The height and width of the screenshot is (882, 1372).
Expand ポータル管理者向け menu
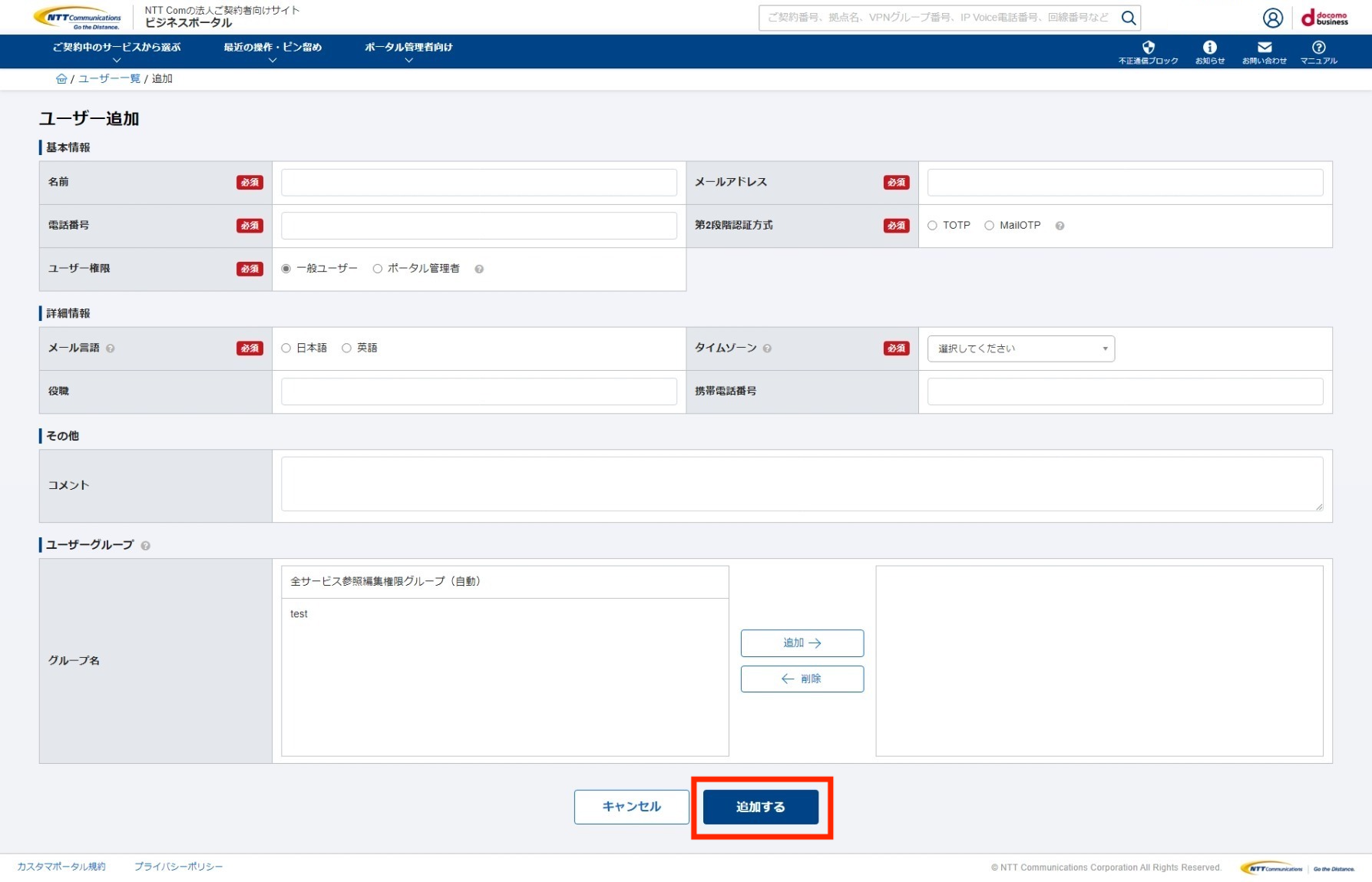[408, 51]
